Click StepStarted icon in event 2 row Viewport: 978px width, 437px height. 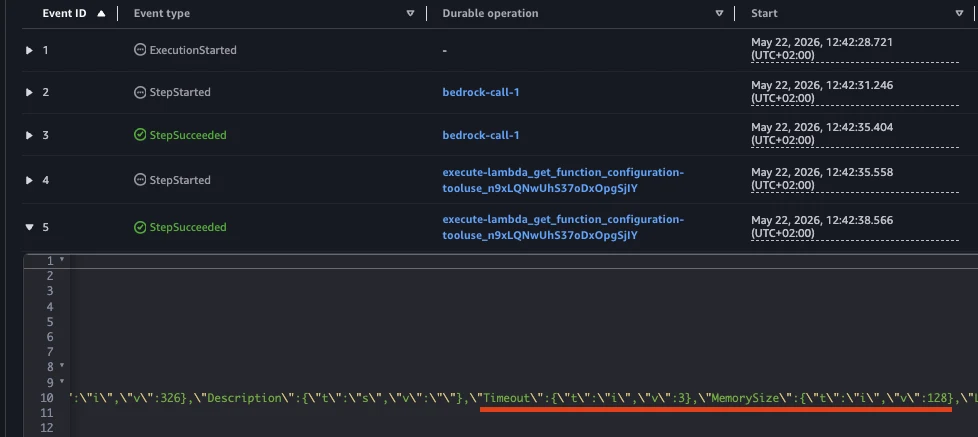pyautogui.click(x=140, y=92)
